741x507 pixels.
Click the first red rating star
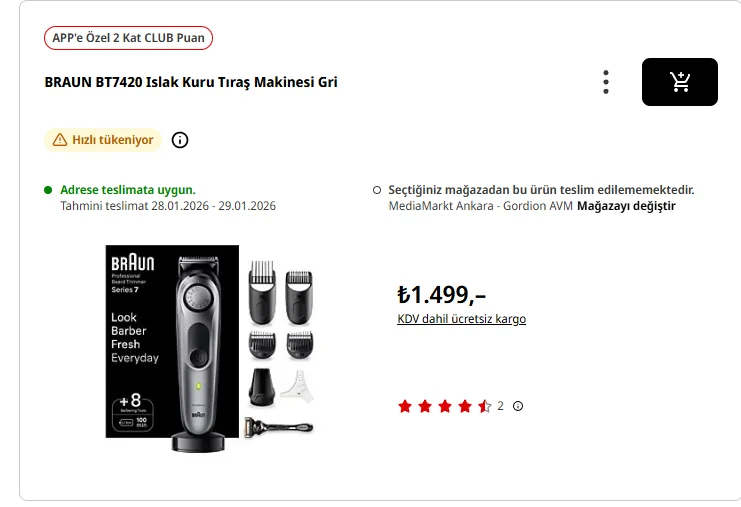coord(405,406)
